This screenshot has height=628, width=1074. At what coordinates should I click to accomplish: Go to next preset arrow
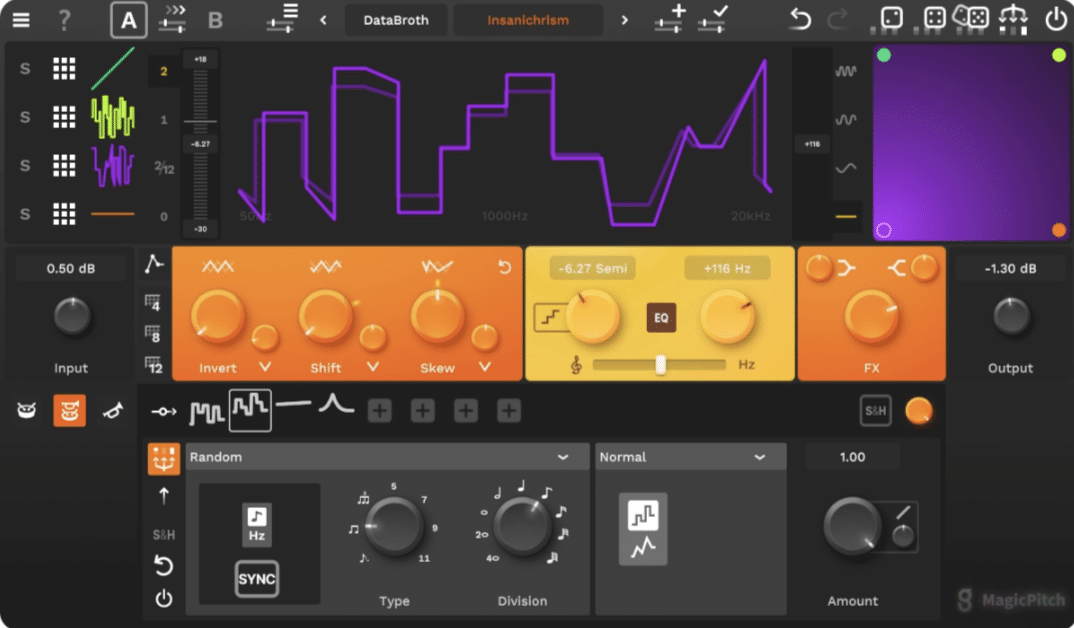(624, 20)
